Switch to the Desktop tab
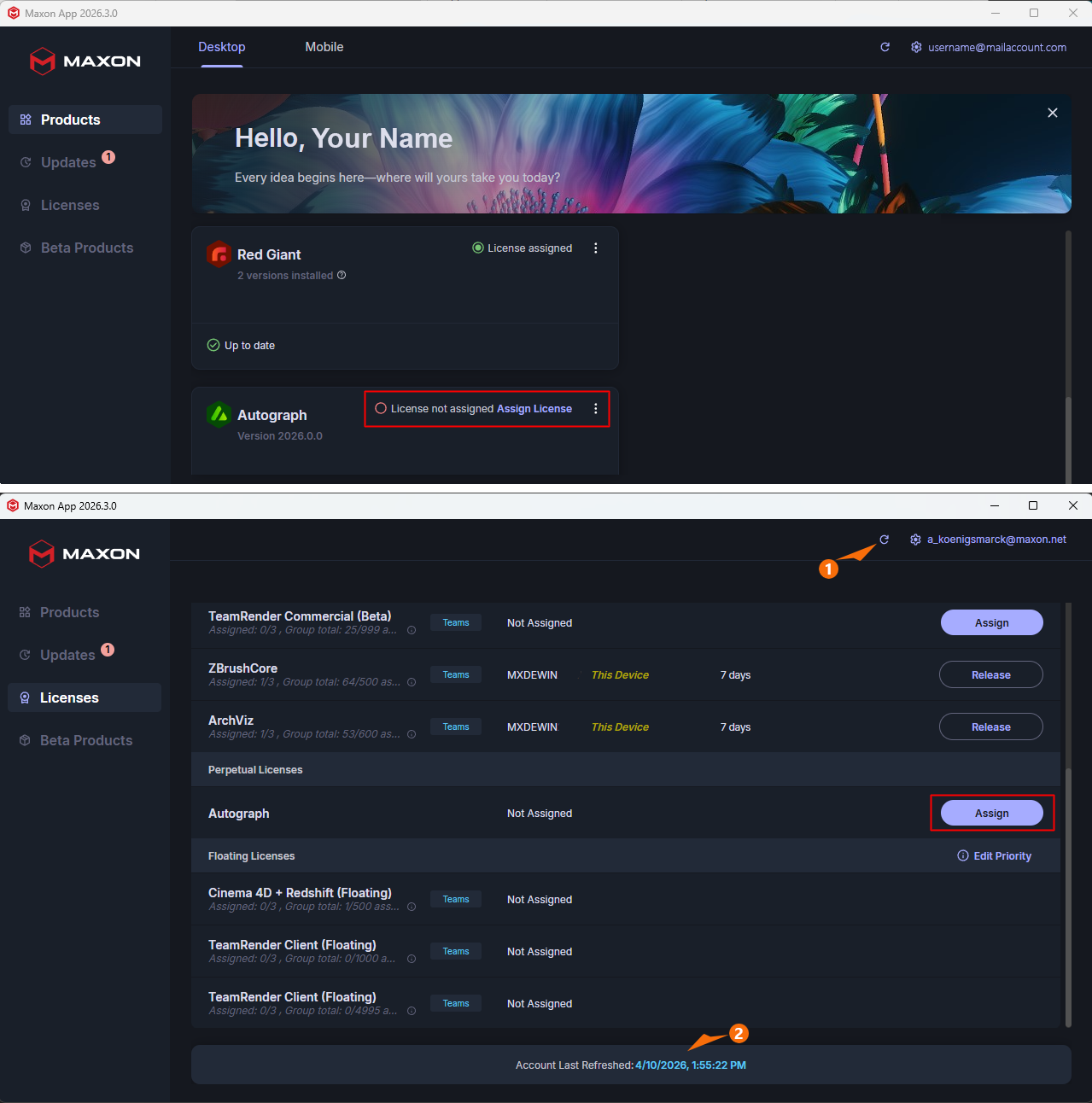Image resolution: width=1092 pixels, height=1103 pixels. (222, 47)
